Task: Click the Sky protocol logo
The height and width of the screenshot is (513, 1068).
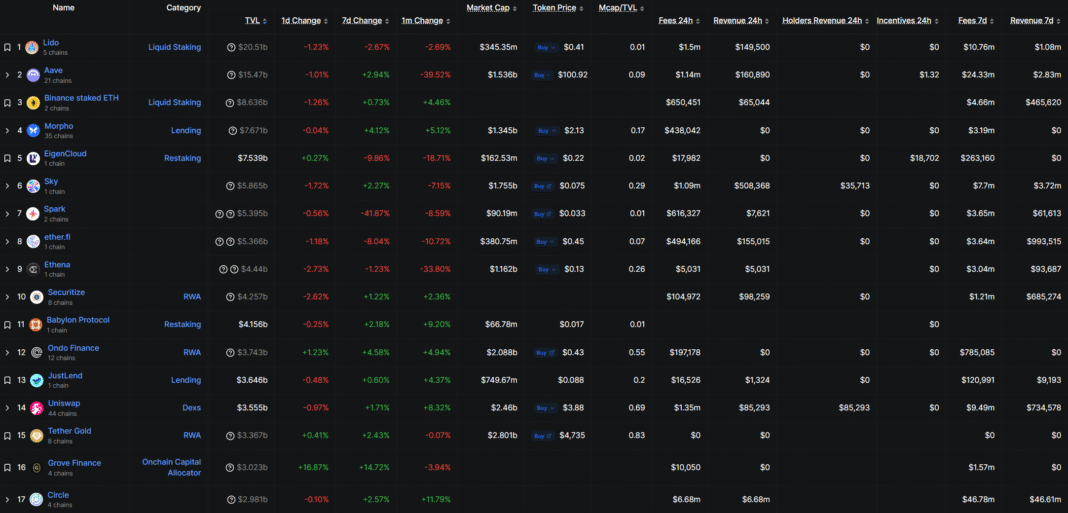Action: pos(33,187)
